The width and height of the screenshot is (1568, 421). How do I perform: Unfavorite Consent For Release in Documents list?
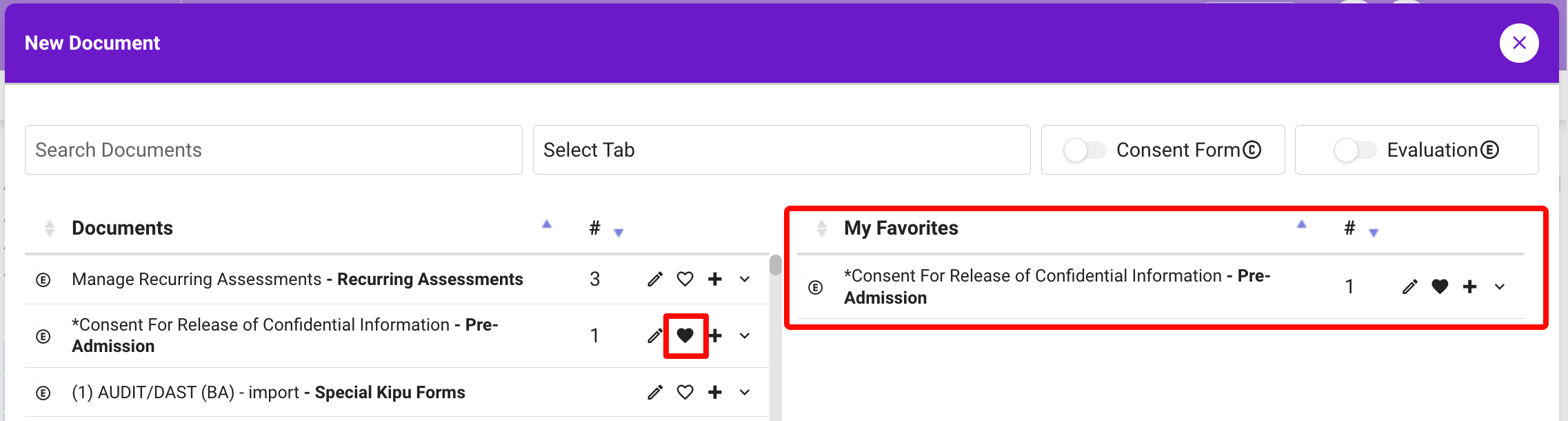[685, 335]
